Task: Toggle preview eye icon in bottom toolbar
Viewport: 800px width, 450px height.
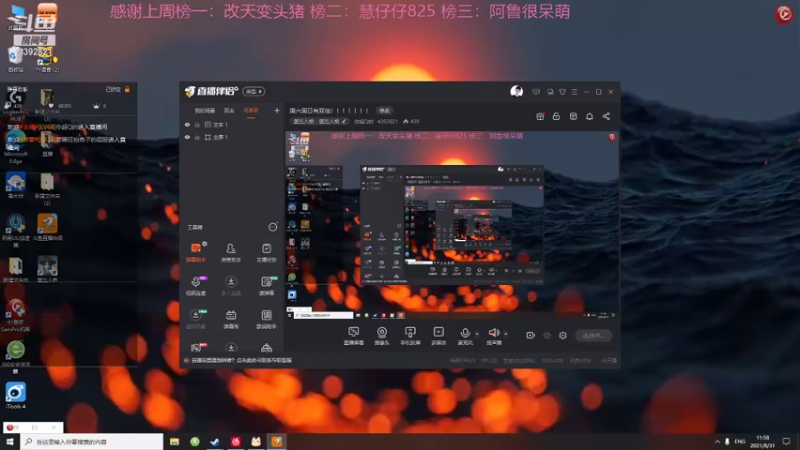Action: (547, 335)
